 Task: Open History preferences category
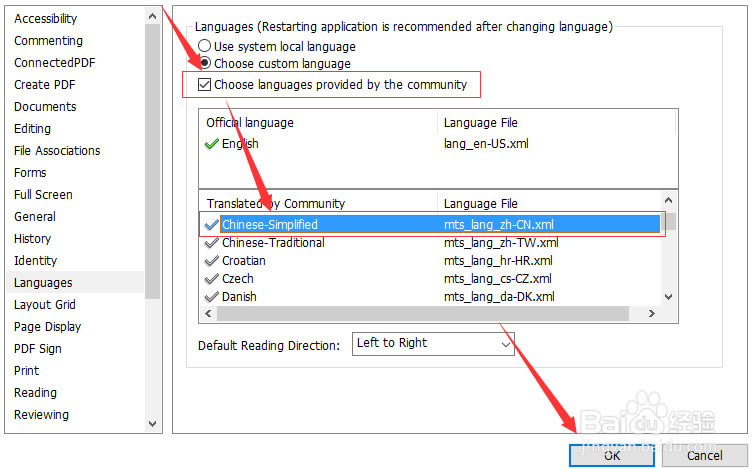click(33, 239)
